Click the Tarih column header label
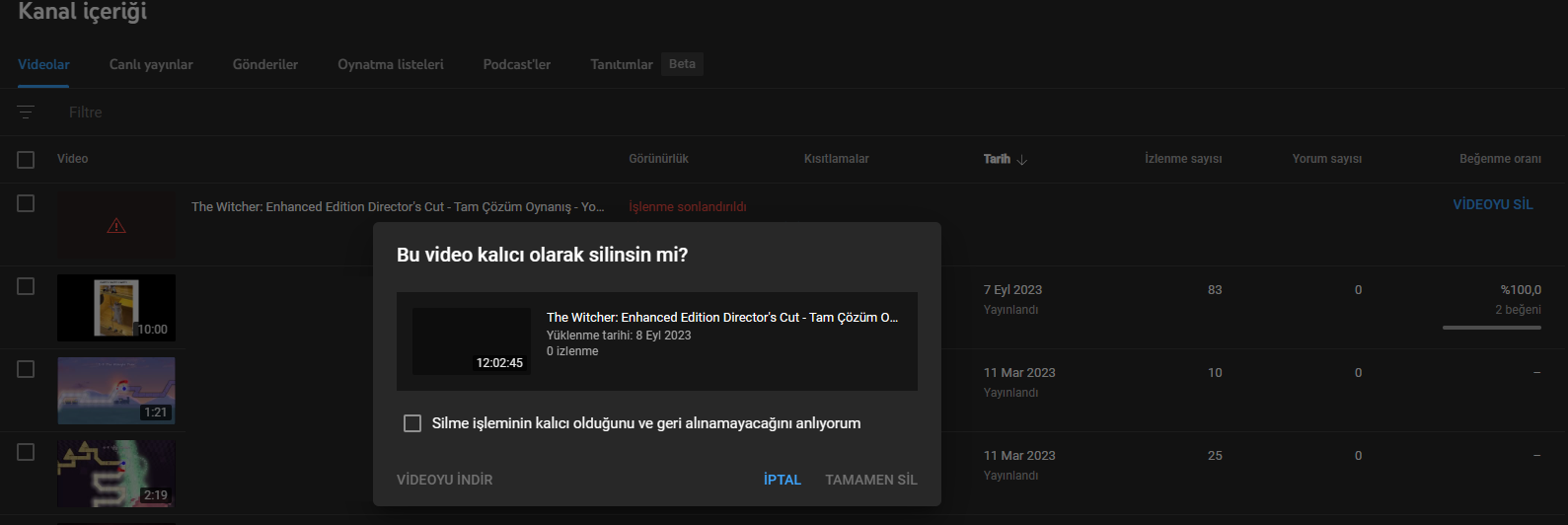This screenshot has height=525, width=1568. pyautogui.click(x=997, y=159)
